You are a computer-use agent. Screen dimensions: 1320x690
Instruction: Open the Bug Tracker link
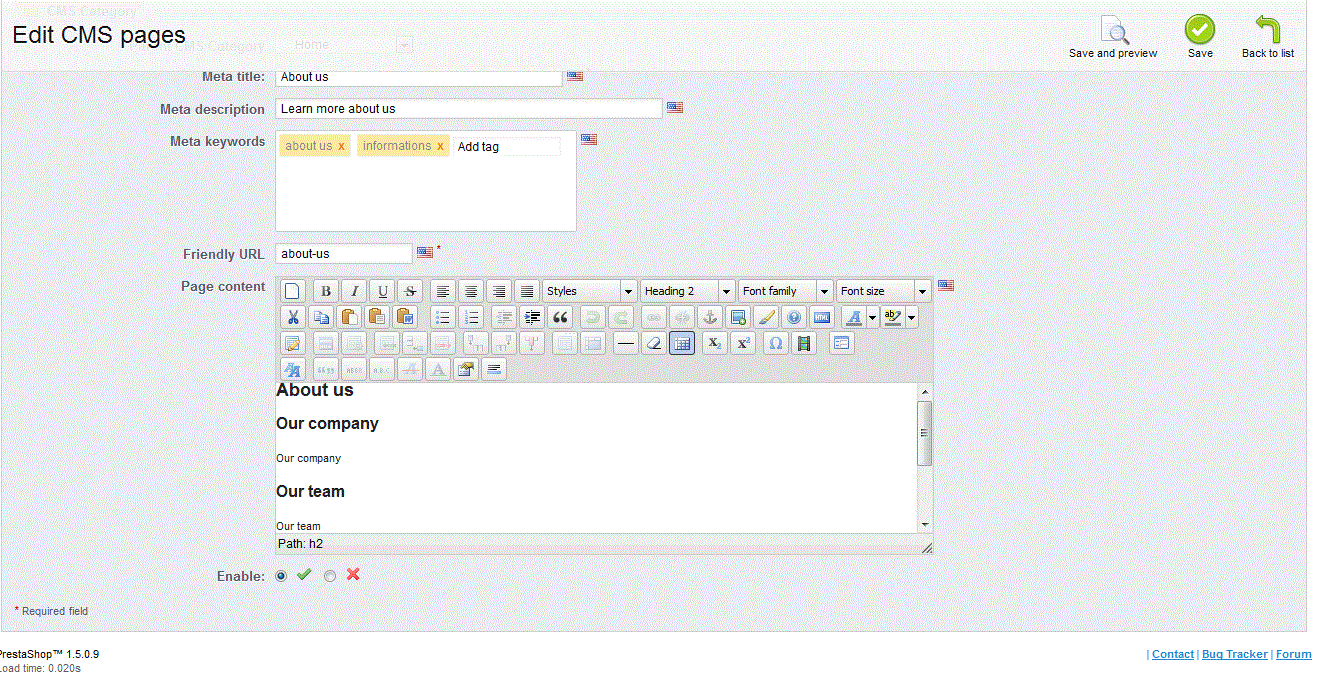1234,654
